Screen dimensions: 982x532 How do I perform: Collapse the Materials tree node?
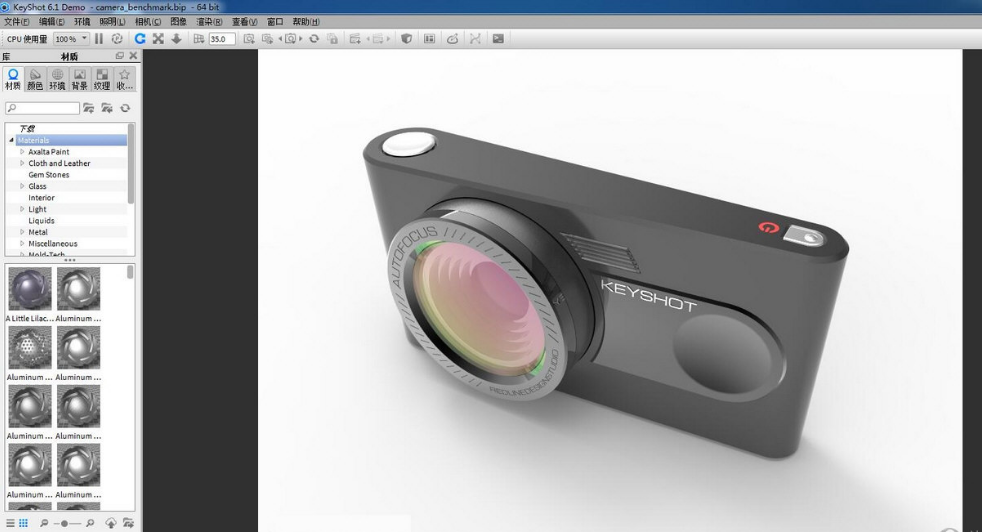pyautogui.click(x=12, y=140)
